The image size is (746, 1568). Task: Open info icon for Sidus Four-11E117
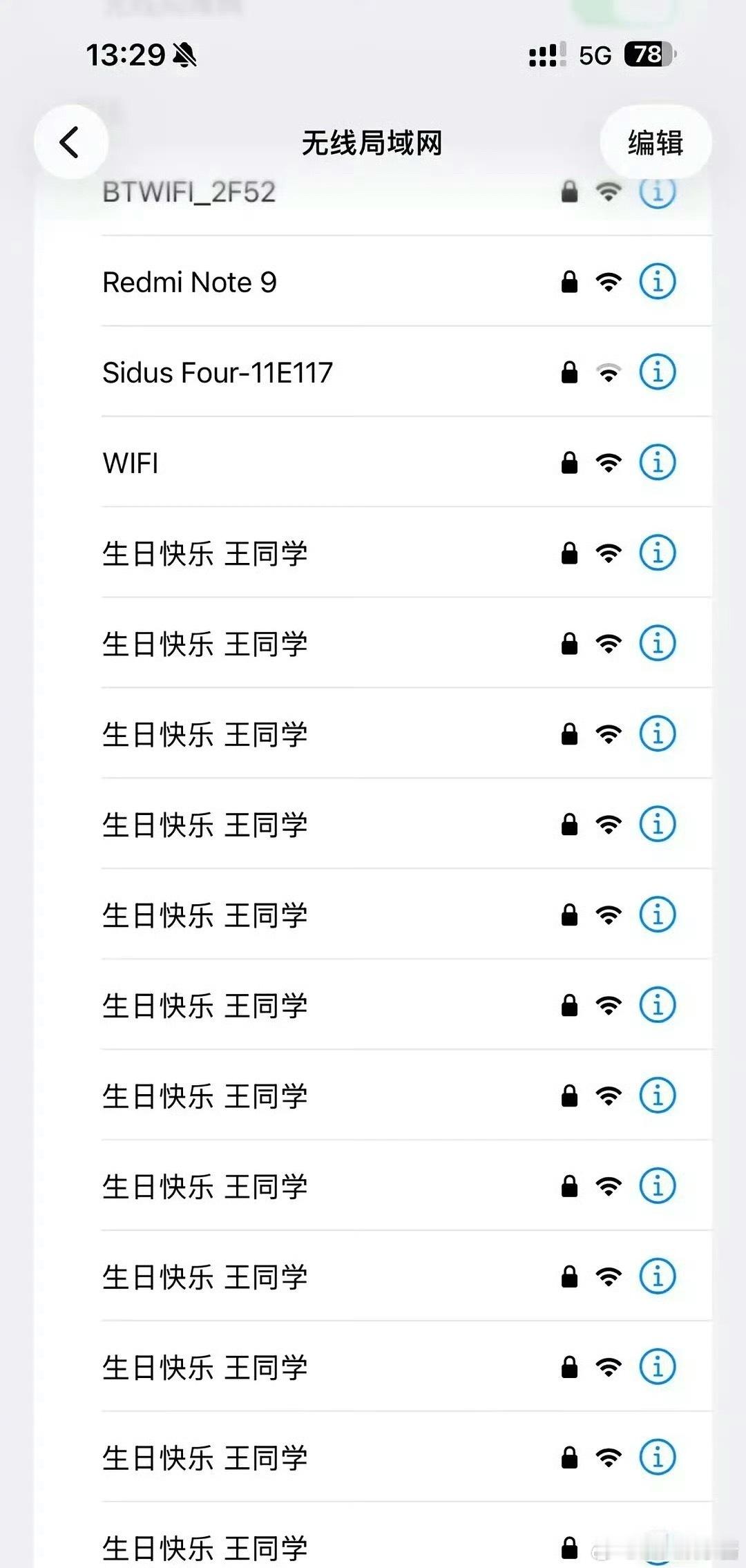(x=657, y=372)
